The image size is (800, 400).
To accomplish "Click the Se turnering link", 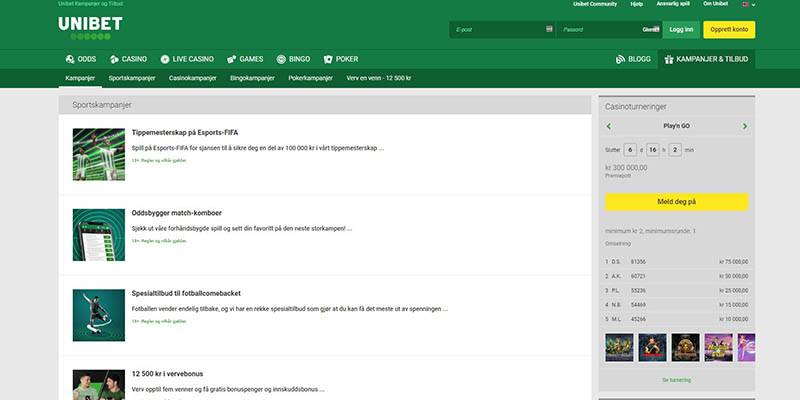I will click(x=677, y=380).
